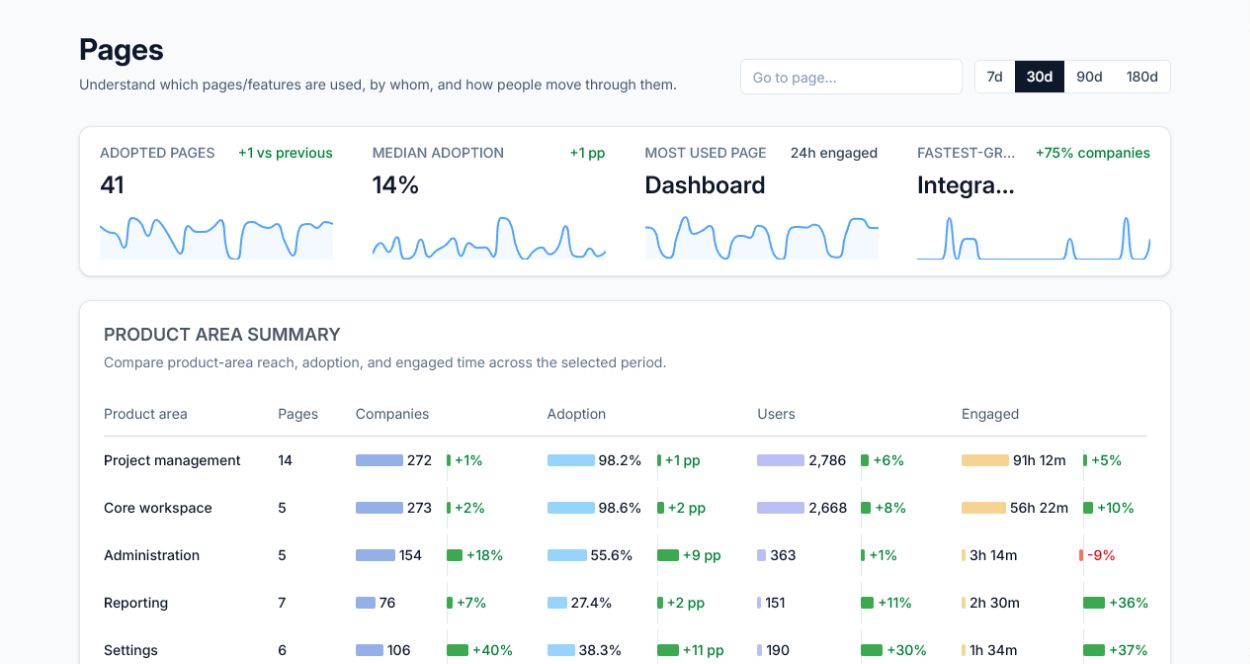
Task: Click the Pages title heading
Action: pyautogui.click(x=121, y=50)
